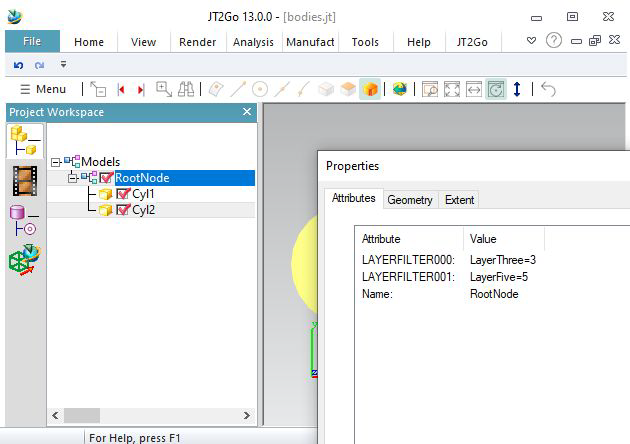Click the globe with arrow icon
Image resolution: width=630 pixels, height=444 pixels.
pos(400,89)
